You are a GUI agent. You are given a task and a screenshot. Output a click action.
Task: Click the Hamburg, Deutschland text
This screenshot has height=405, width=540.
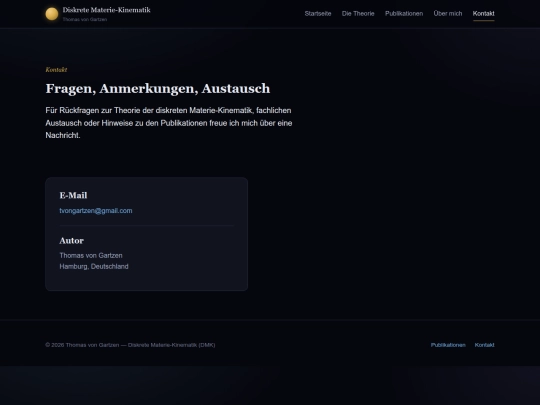(94, 267)
